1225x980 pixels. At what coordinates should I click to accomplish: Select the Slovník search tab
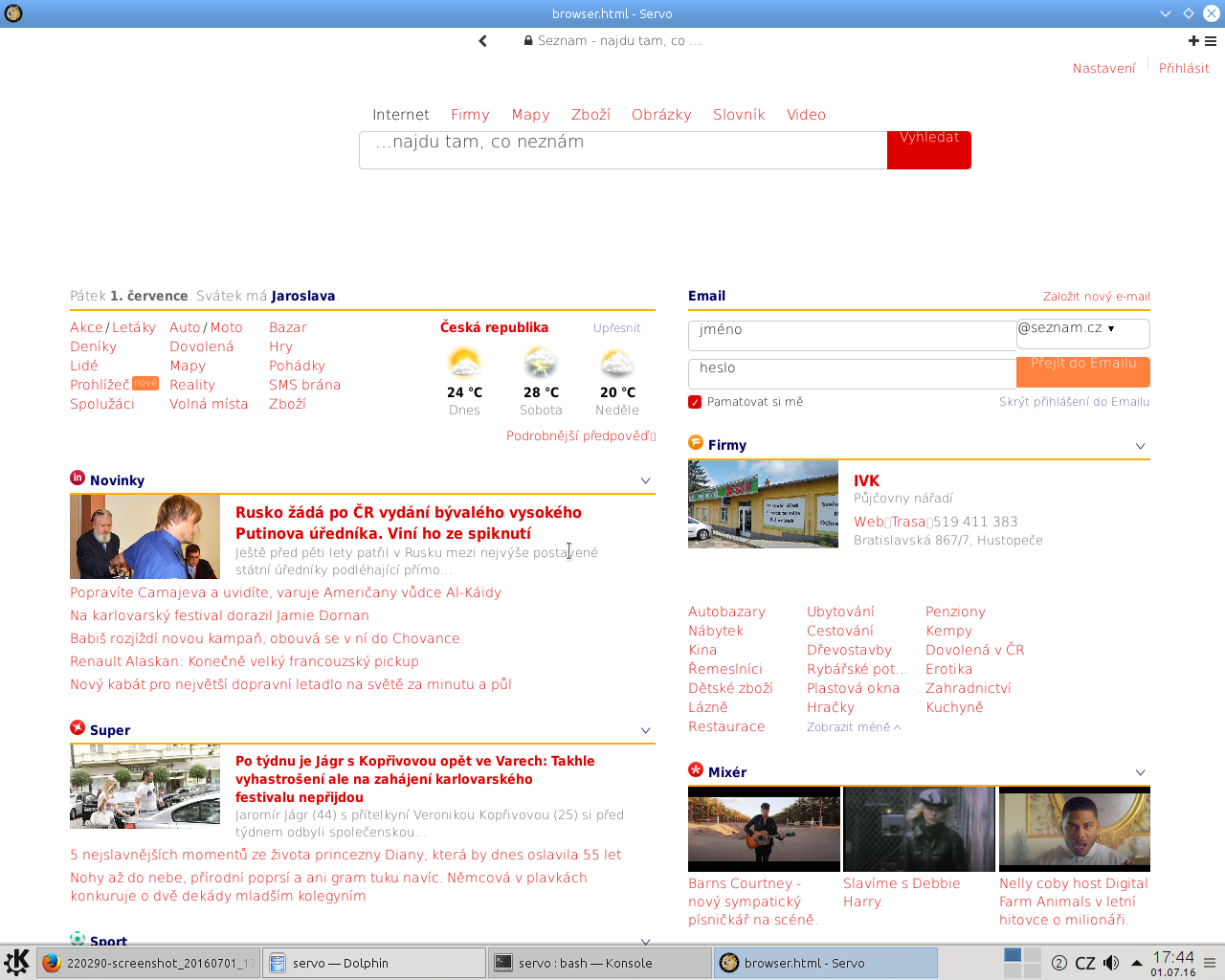[x=739, y=115]
